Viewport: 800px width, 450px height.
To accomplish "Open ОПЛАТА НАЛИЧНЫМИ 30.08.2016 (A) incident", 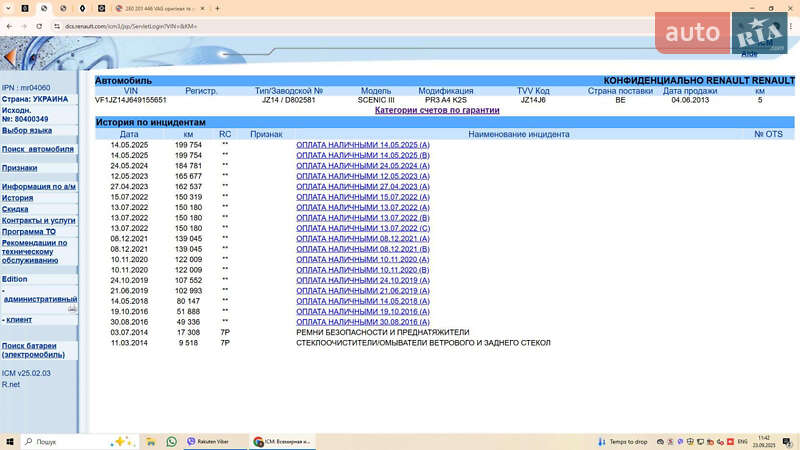I will pyautogui.click(x=363, y=322).
